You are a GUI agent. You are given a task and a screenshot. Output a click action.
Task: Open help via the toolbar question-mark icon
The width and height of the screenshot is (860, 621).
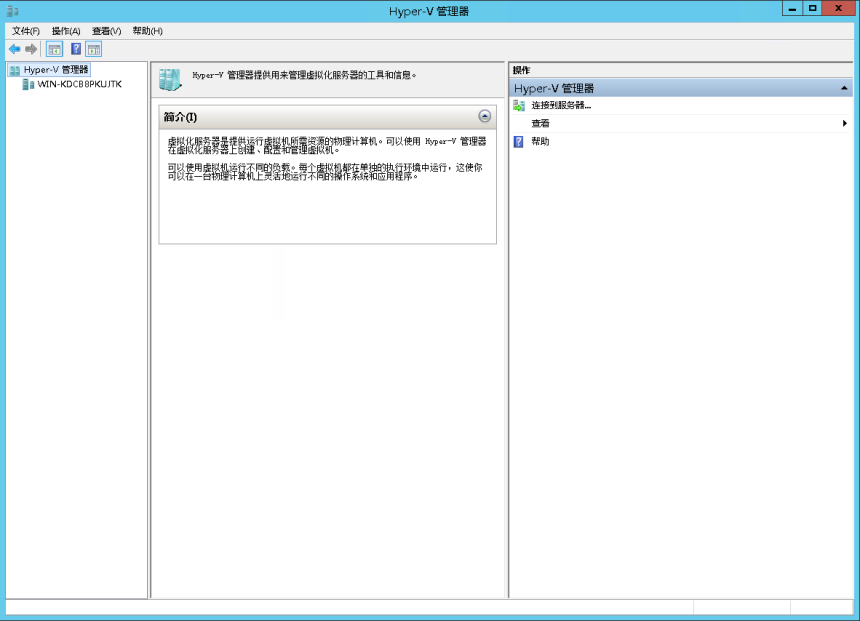[x=76, y=49]
